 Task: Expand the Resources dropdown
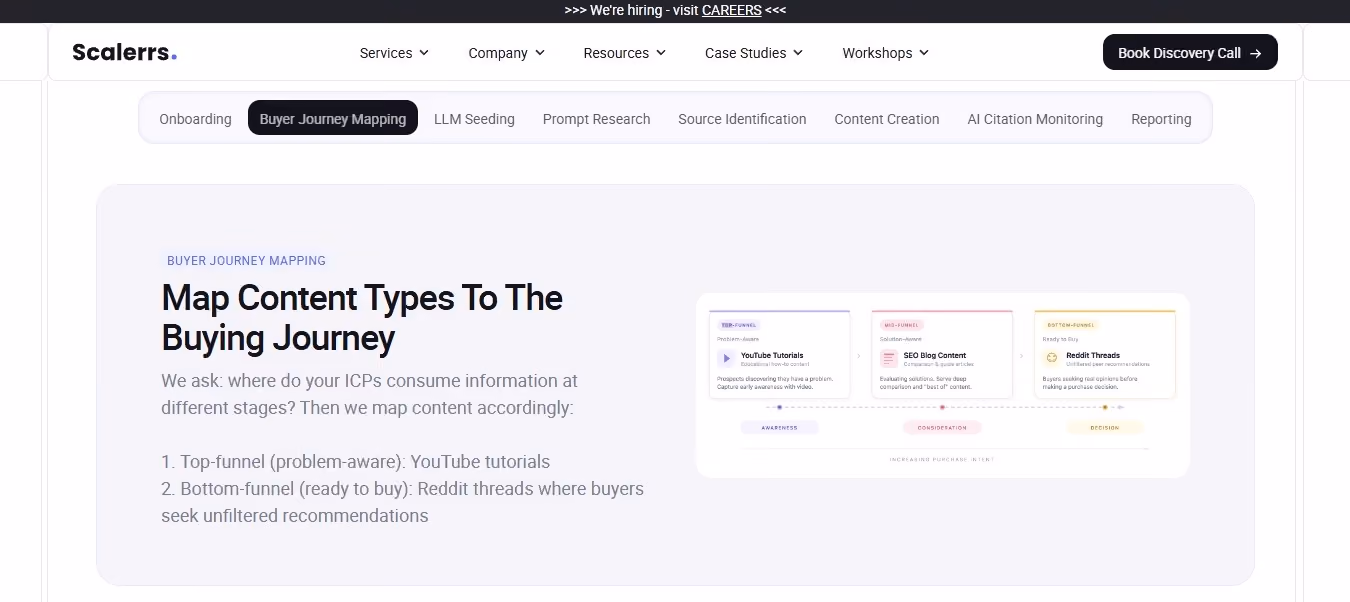(x=625, y=53)
